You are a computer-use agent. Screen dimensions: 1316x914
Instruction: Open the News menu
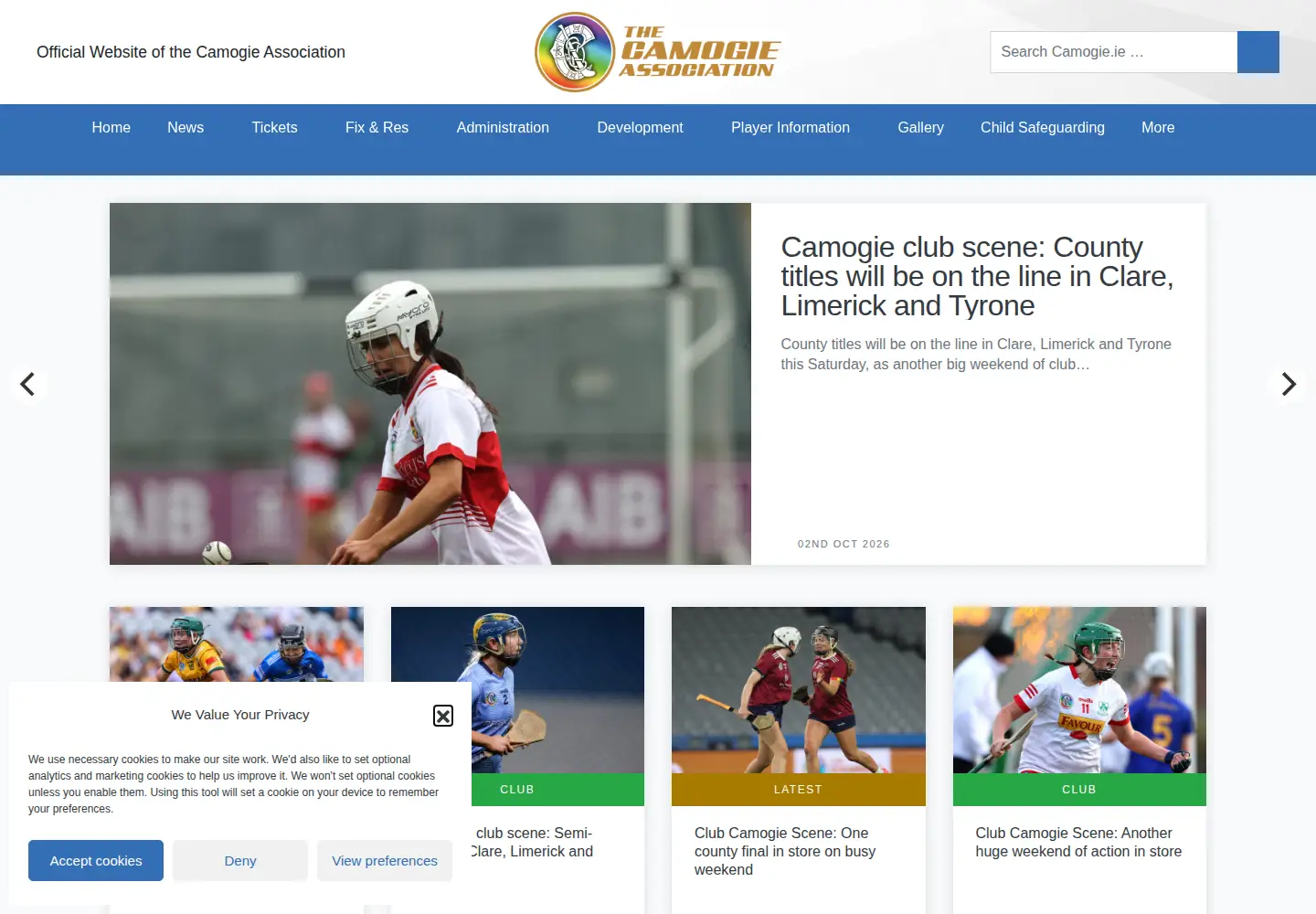click(186, 128)
